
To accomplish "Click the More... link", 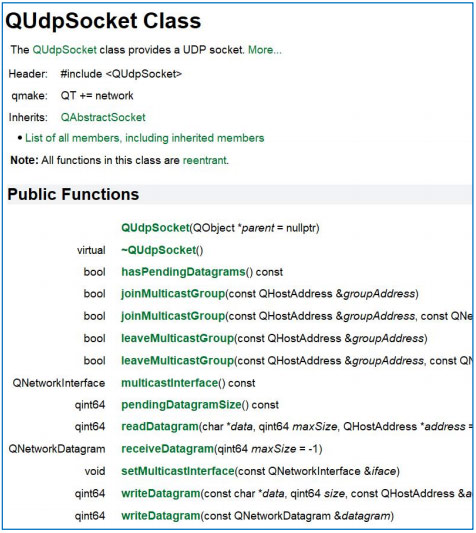I will (265, 50).
